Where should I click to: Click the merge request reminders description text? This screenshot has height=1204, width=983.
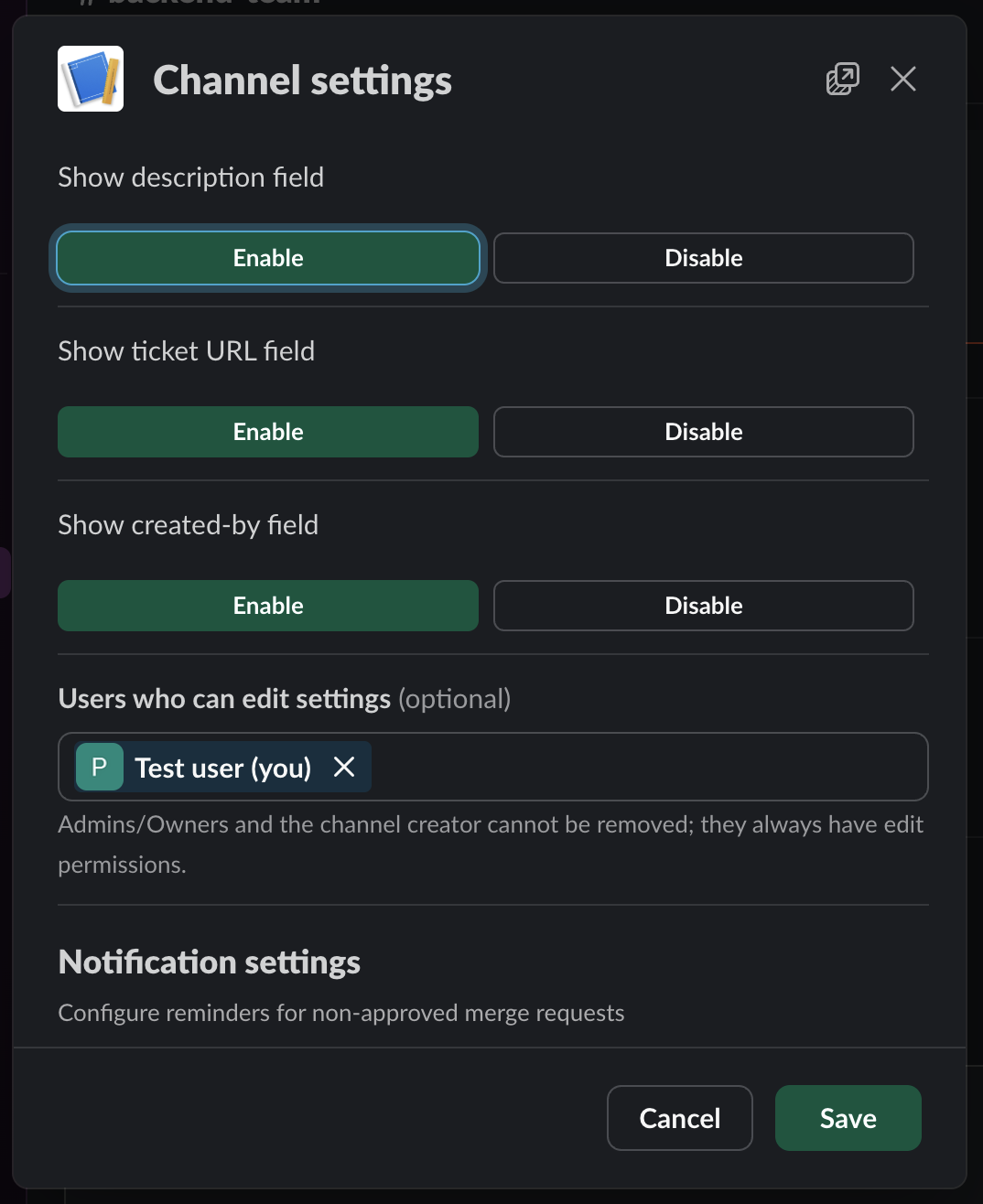click(x=340, y=1013)
